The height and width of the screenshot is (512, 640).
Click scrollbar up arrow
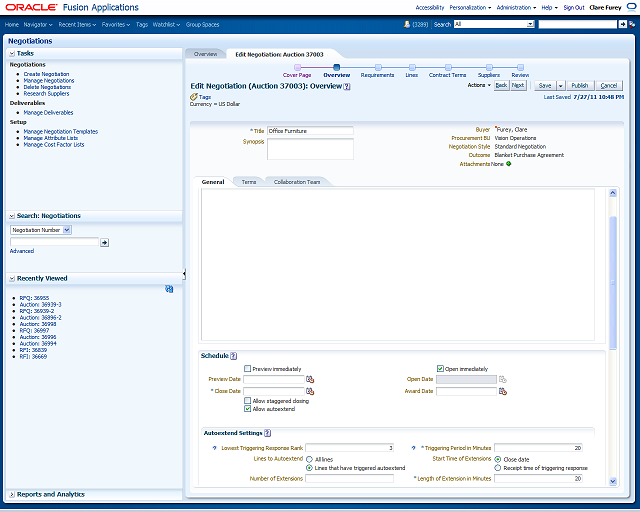(x=613, y=193)
